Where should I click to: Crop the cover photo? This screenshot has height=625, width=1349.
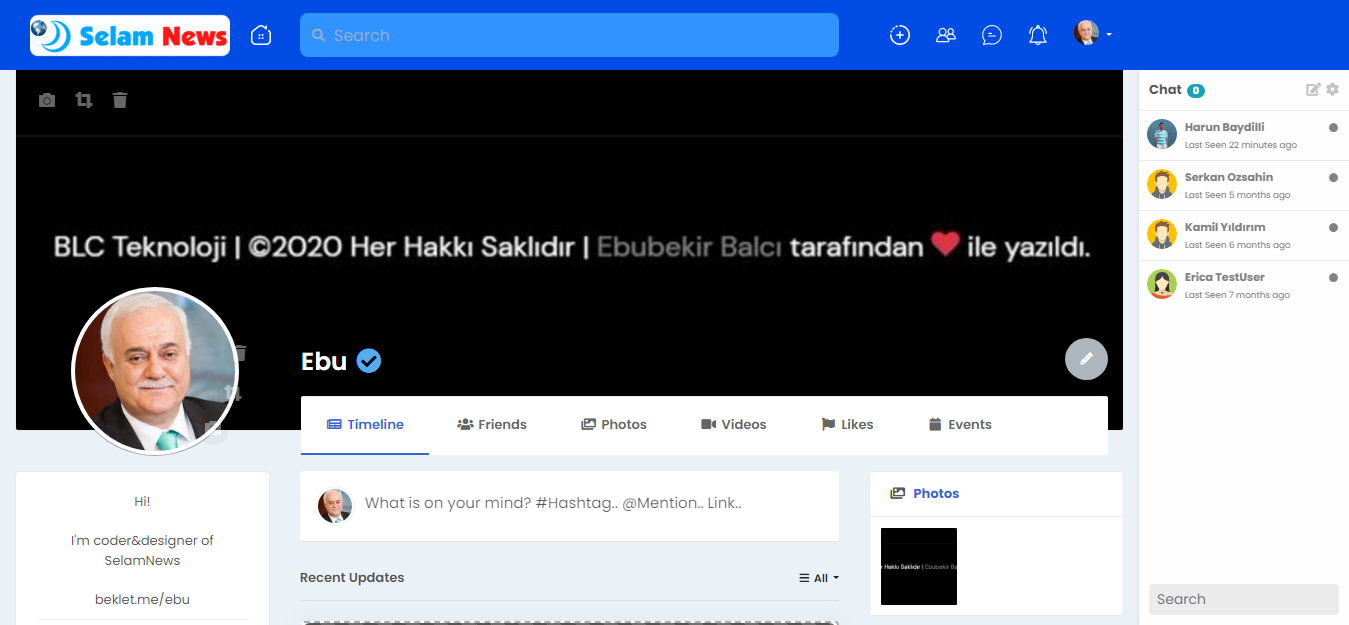(84, 100)
